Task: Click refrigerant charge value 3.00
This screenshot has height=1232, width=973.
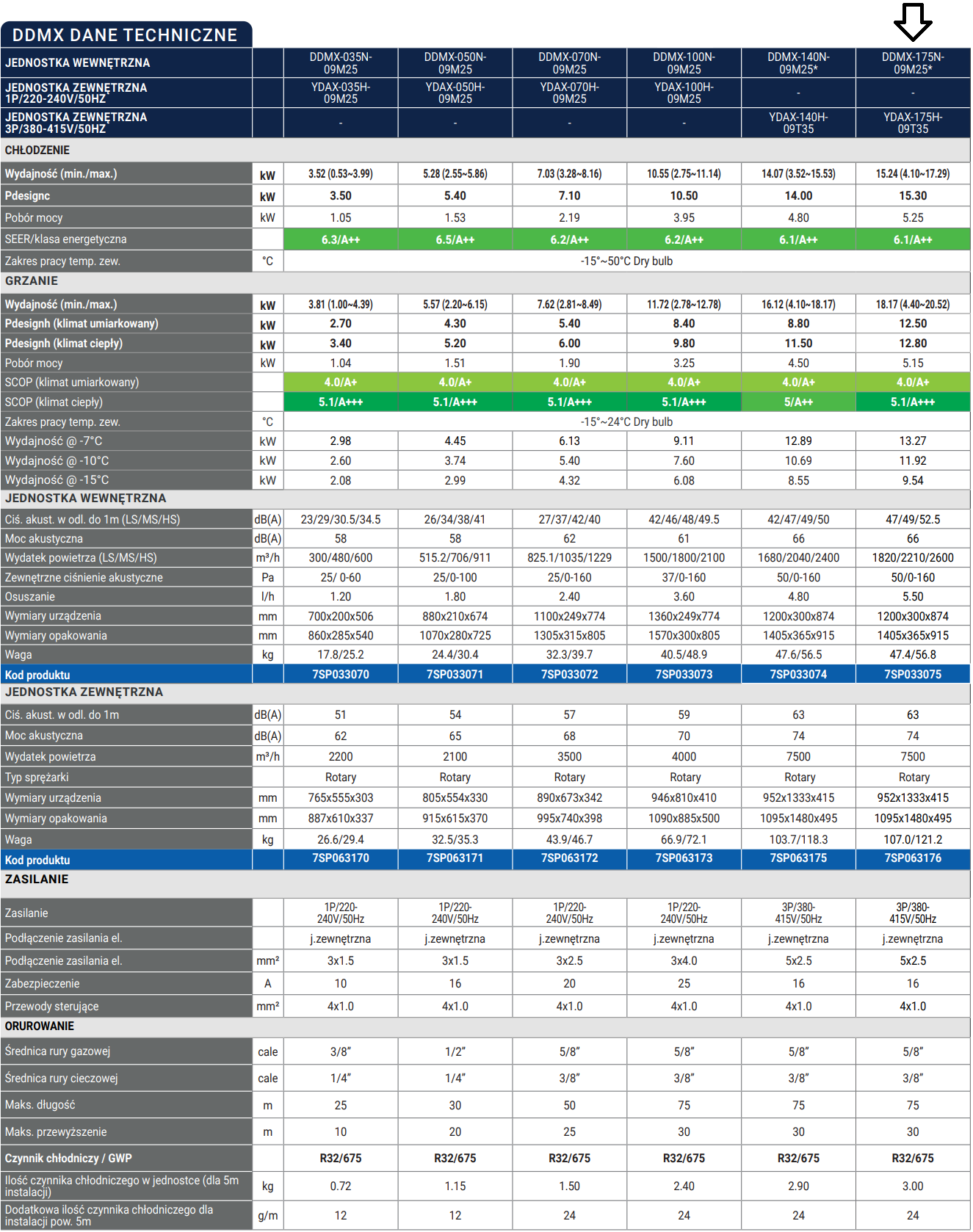Action: coord(913,1186)
